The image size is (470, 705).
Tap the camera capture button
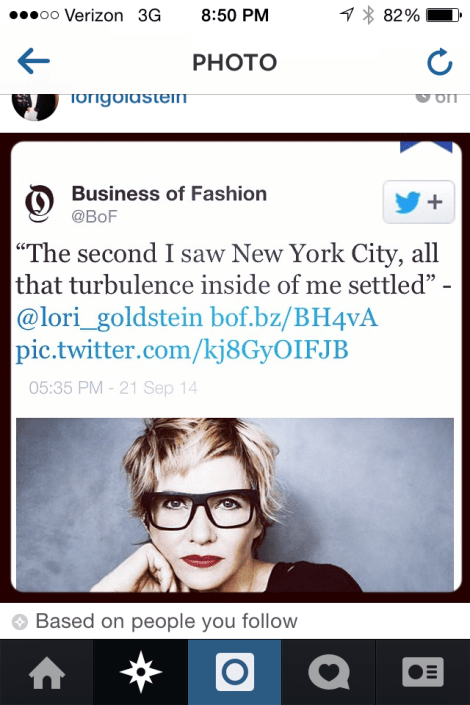(x=235, y=672)
